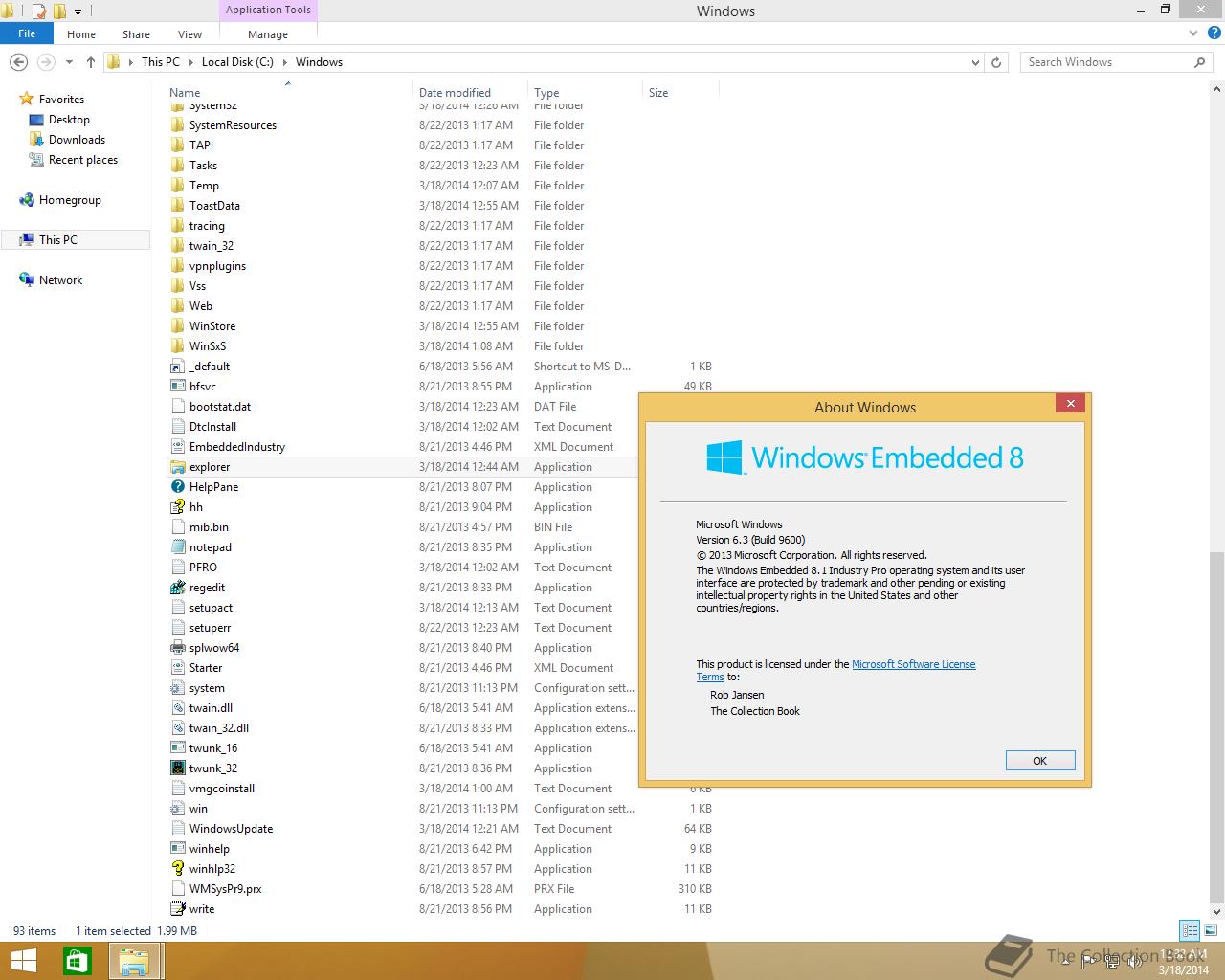Select the explorer application file icon
Screen dimensions: 1225x980
pyautogui.click(x=177, y=467)
